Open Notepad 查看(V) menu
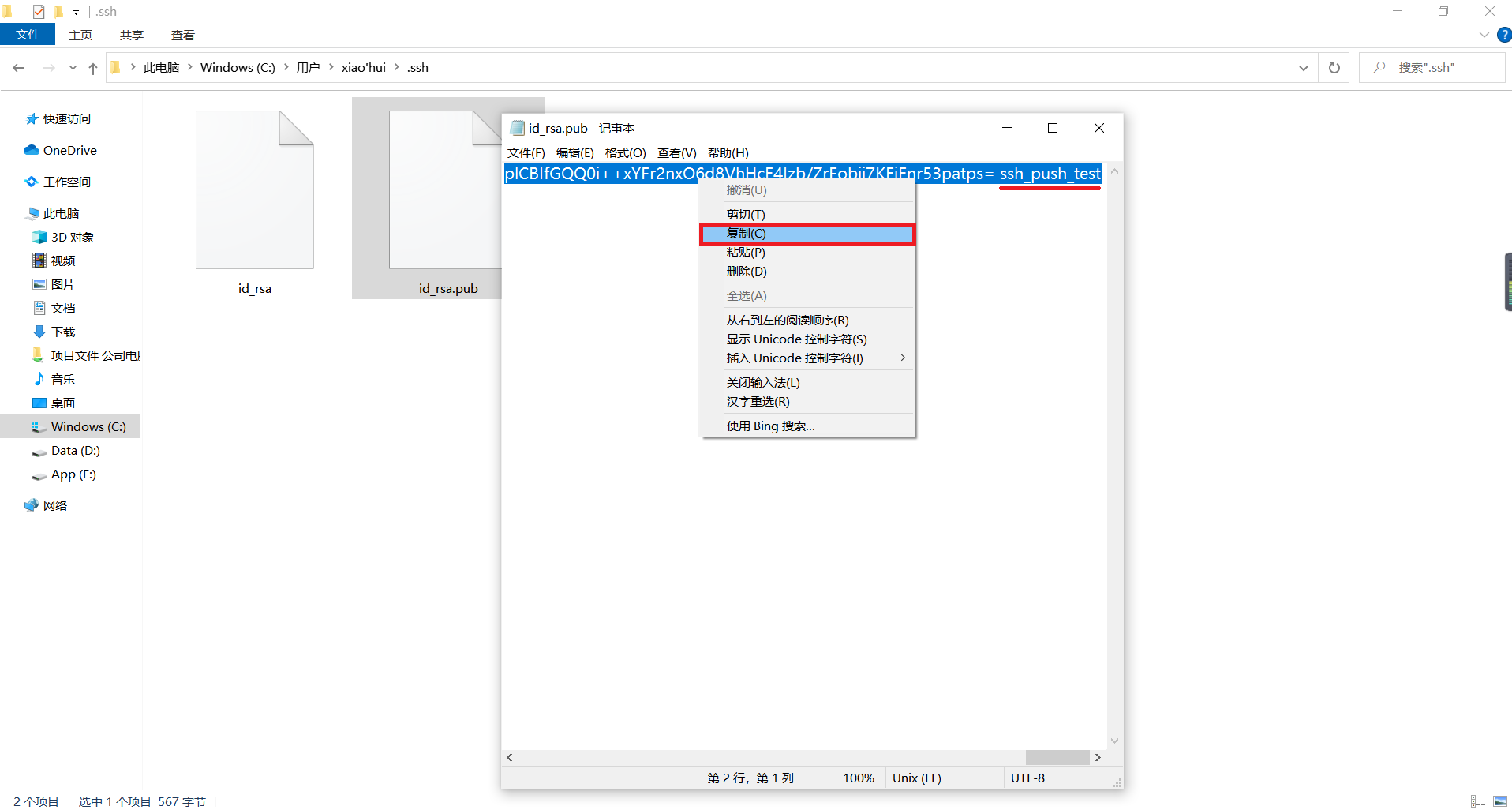The height and width of the screenshot is (810, 1512). [x=677, y=152]
